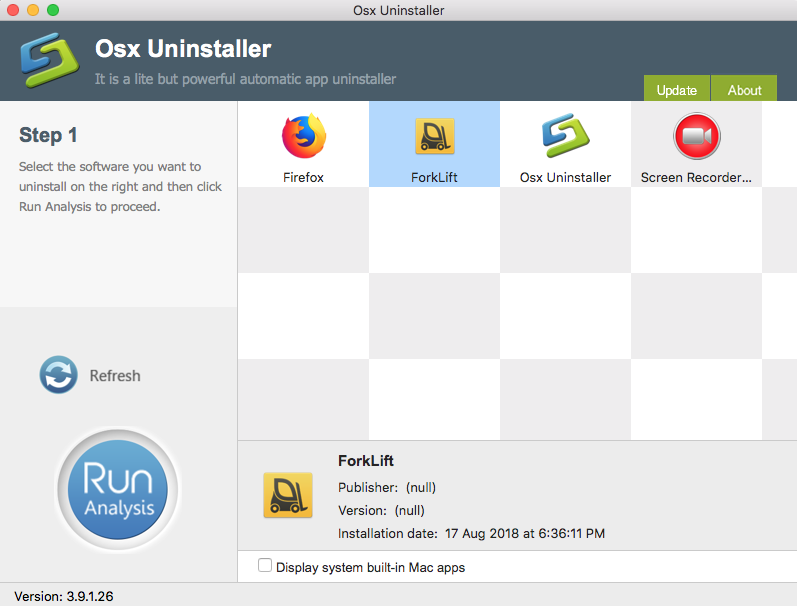Screen dimensions: 797x606
Task: Click the ForkLift title in details panel
Action: [366, 461]
